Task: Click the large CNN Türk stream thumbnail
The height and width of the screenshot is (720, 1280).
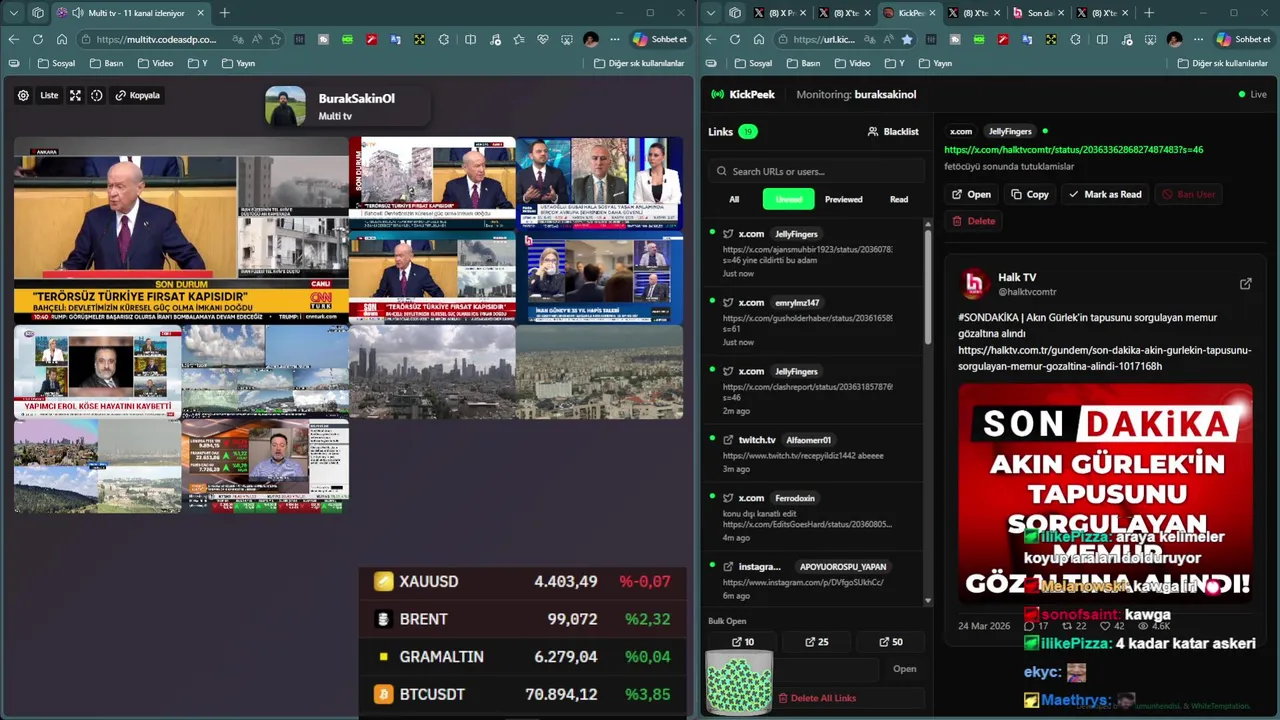Action: click(x=181, y=230)
